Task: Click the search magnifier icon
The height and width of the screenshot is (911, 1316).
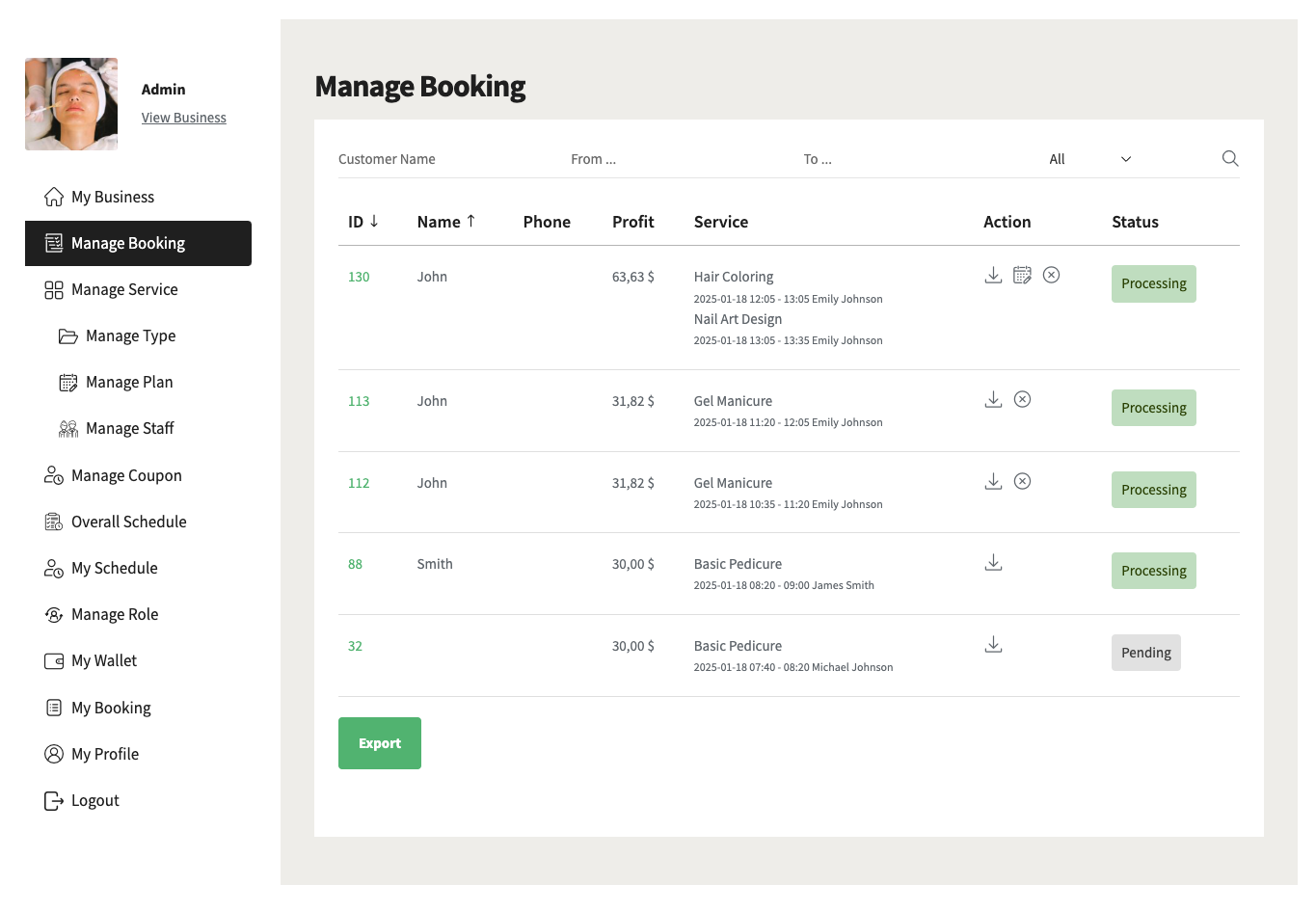Action: 1229,159
